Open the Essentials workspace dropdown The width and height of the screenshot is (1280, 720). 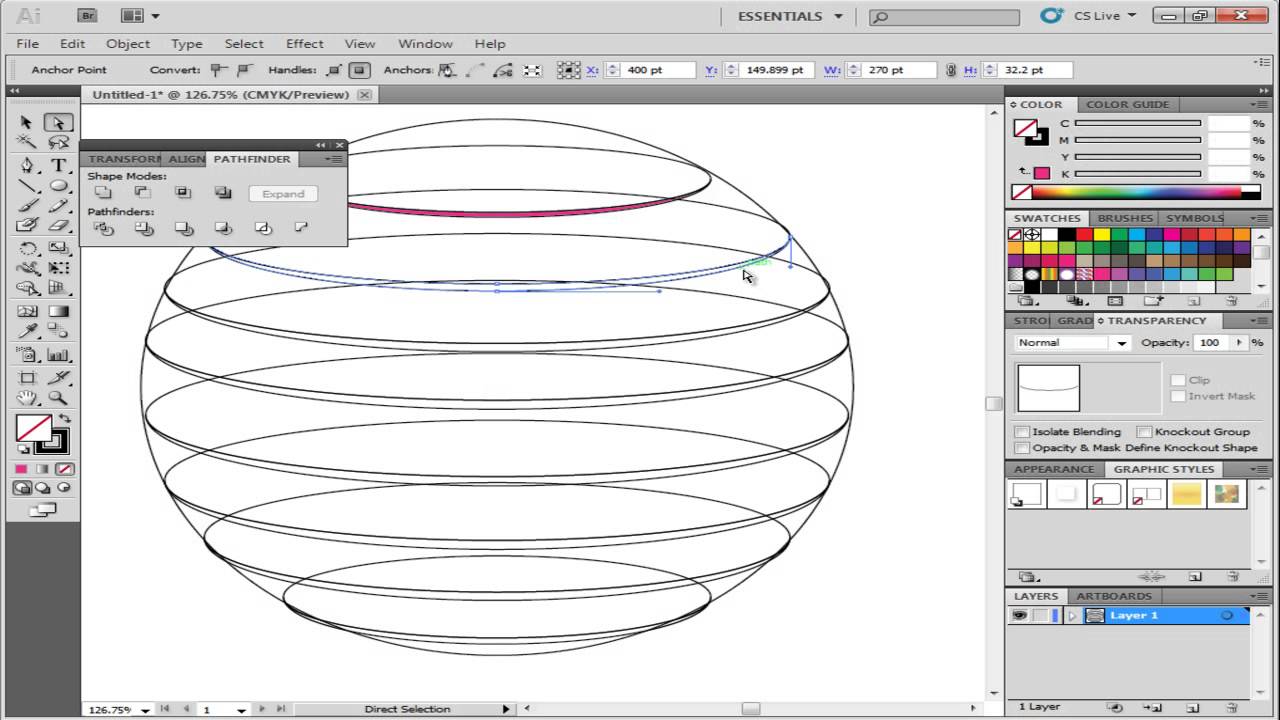click(790, 16)
